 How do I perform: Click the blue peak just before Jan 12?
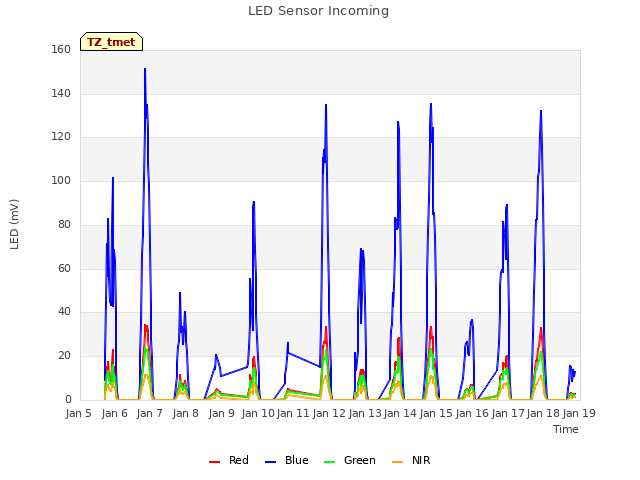pos(326,105)
